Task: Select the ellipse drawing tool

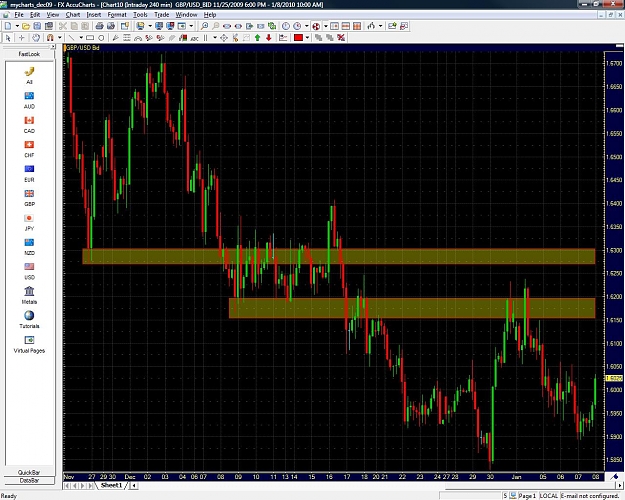Action: coord(101,38)
